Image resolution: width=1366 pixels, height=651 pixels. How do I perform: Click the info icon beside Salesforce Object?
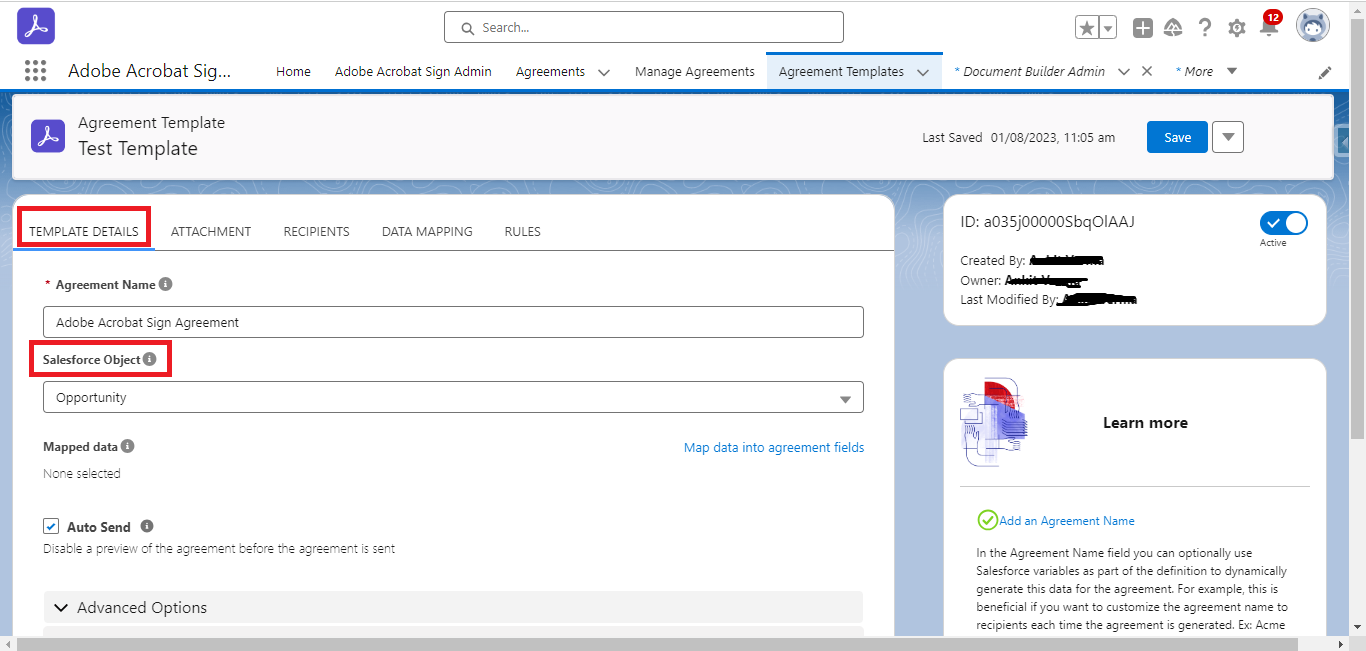click(x=150, y=359)
